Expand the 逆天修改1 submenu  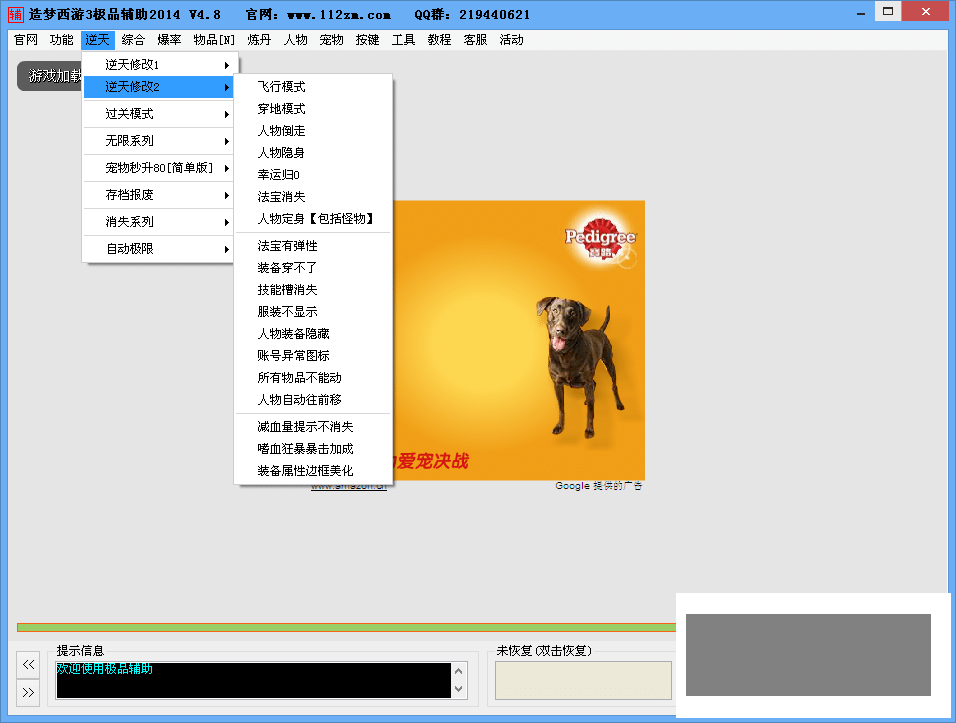160,65
